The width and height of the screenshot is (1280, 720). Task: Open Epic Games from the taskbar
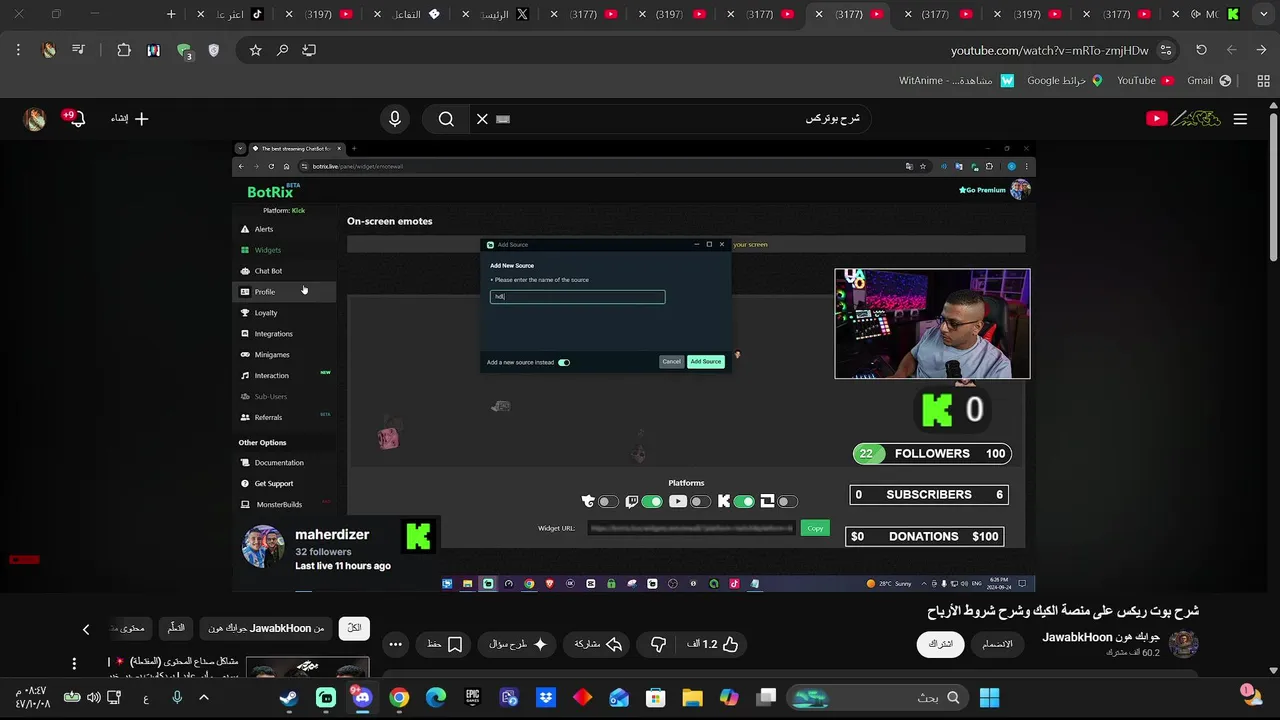pyautogui.click(x=472, y=698)
